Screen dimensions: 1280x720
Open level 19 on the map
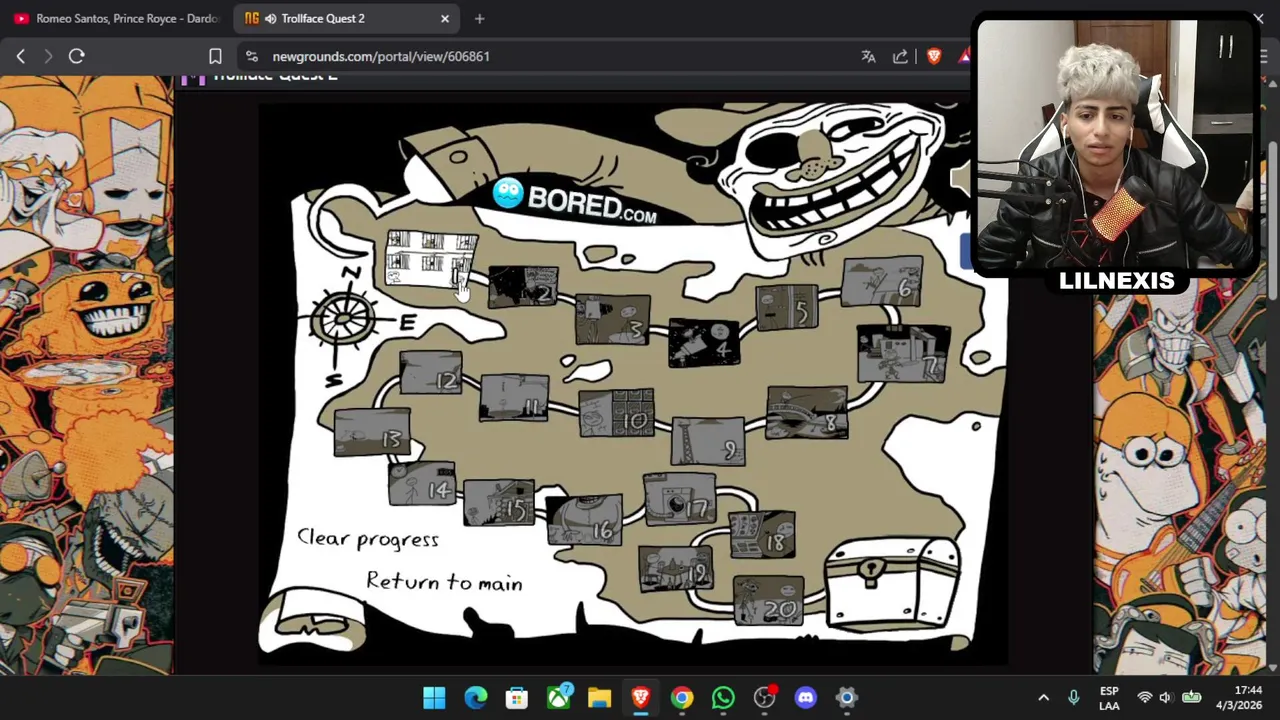coord(676,568)
